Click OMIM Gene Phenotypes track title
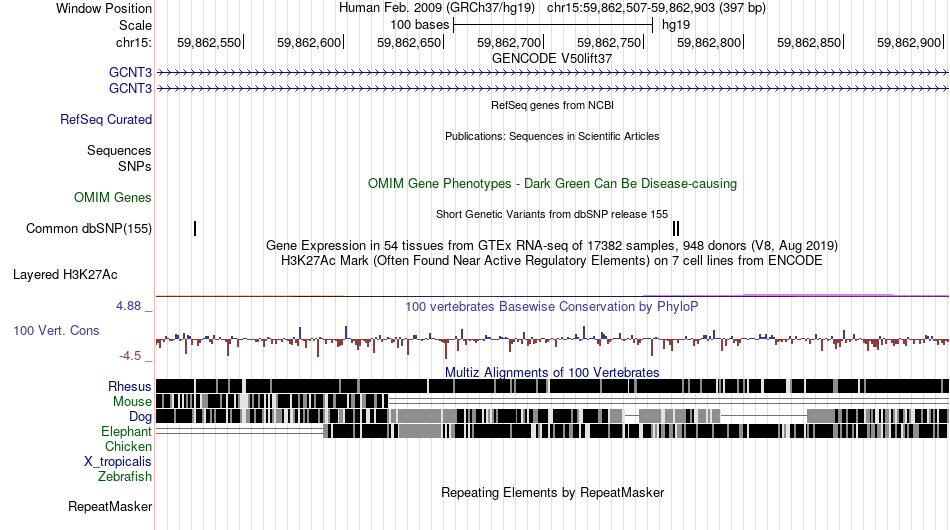 553,184
